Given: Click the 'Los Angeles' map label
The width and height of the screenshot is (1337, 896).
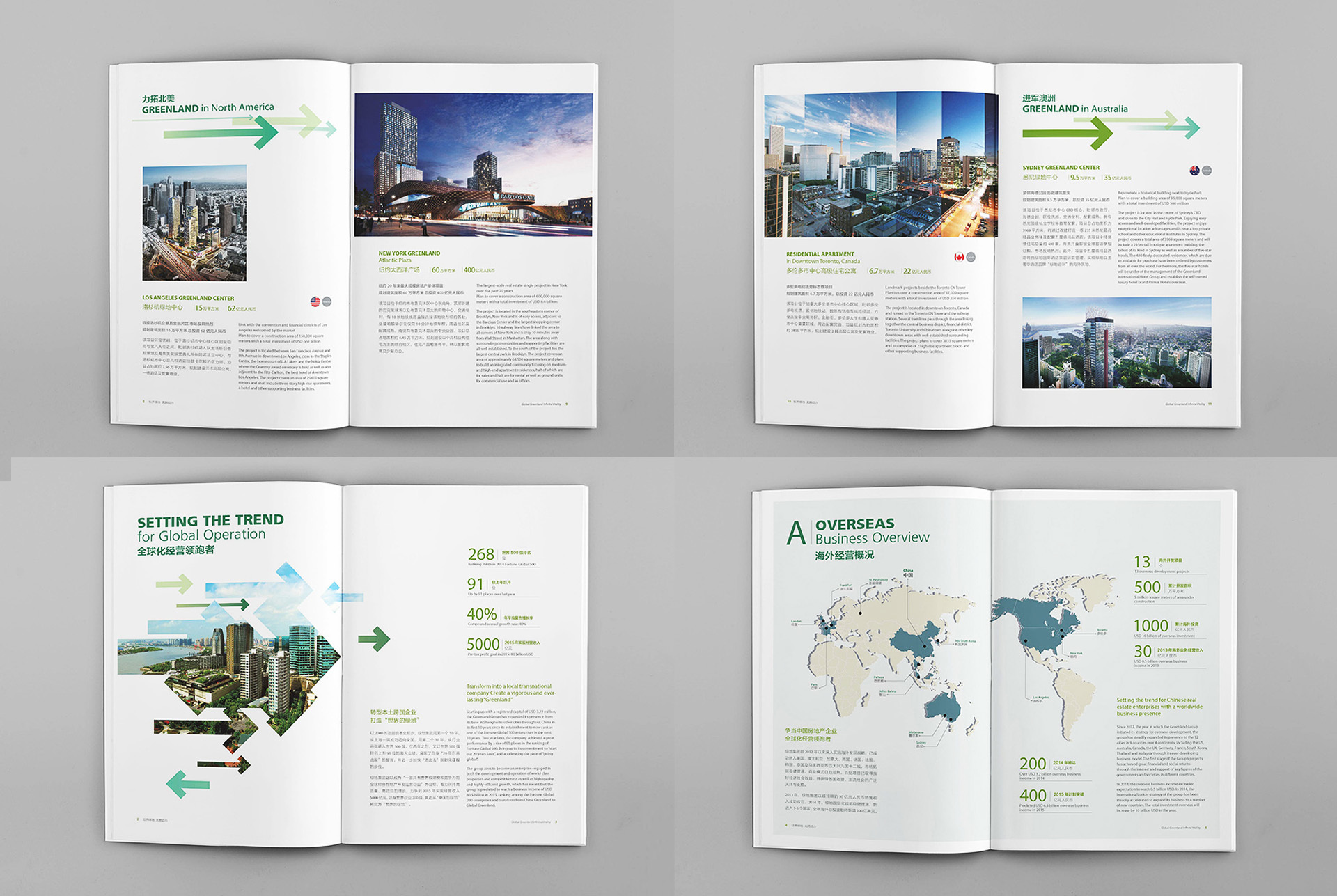Looking at the screenshot, I should pyautogui.click(x=1040, y=699).
